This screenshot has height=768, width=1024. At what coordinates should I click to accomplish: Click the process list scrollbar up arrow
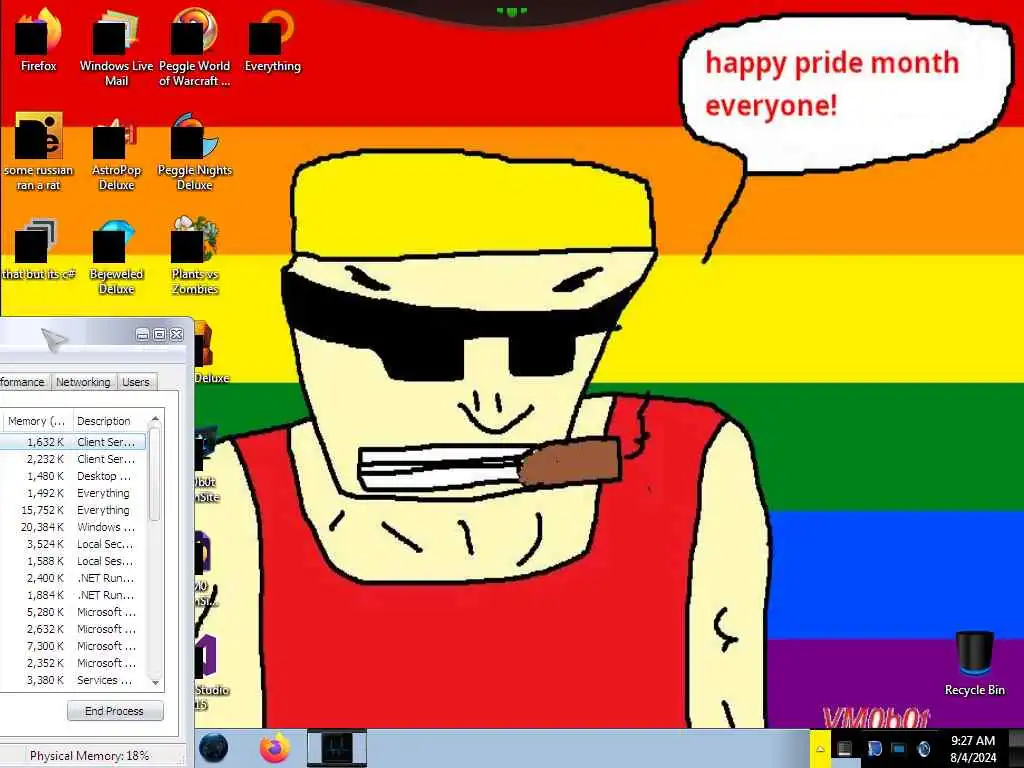(x=155, y=419)
